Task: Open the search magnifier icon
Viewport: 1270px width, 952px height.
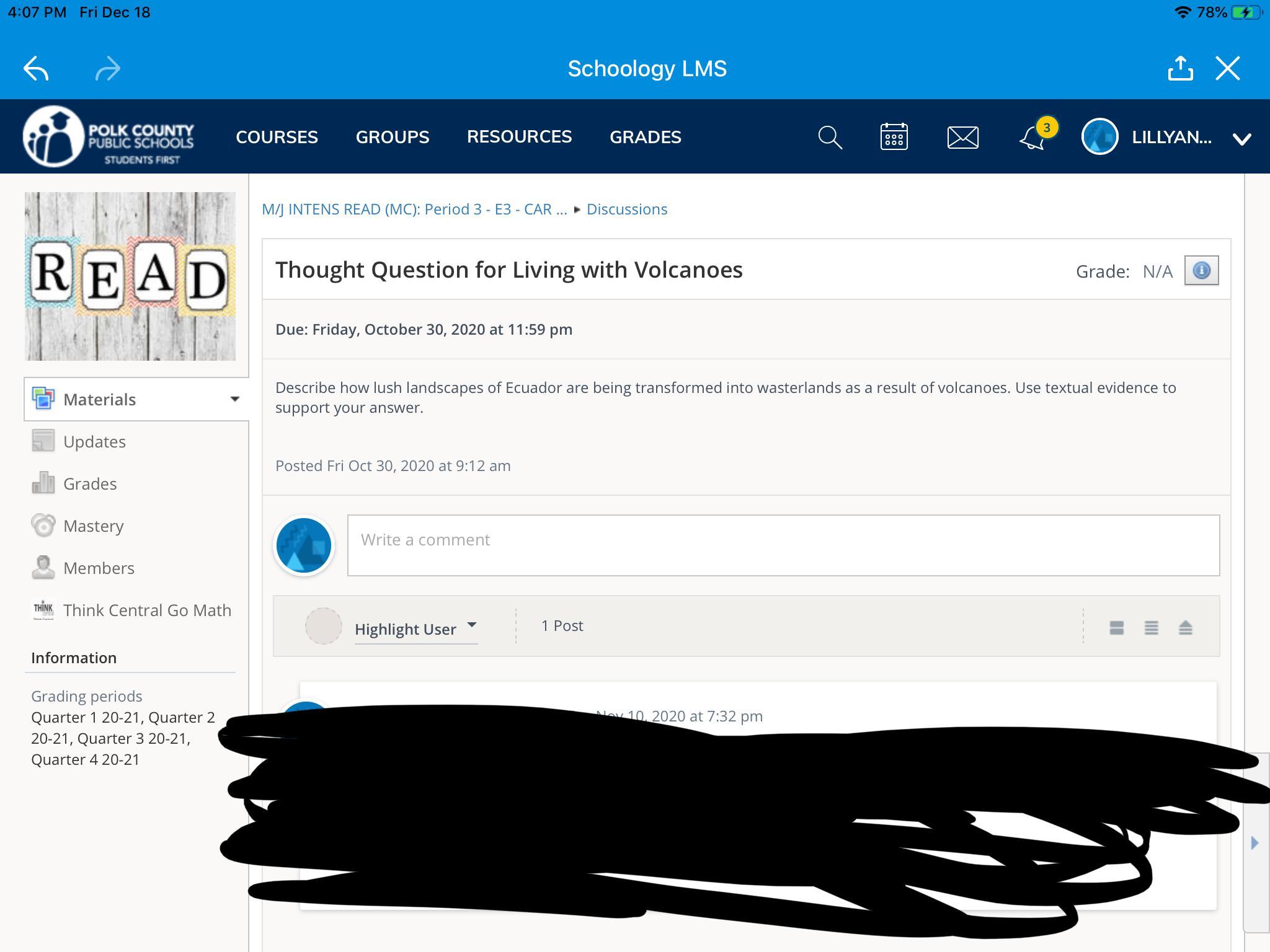Action: 830,137
